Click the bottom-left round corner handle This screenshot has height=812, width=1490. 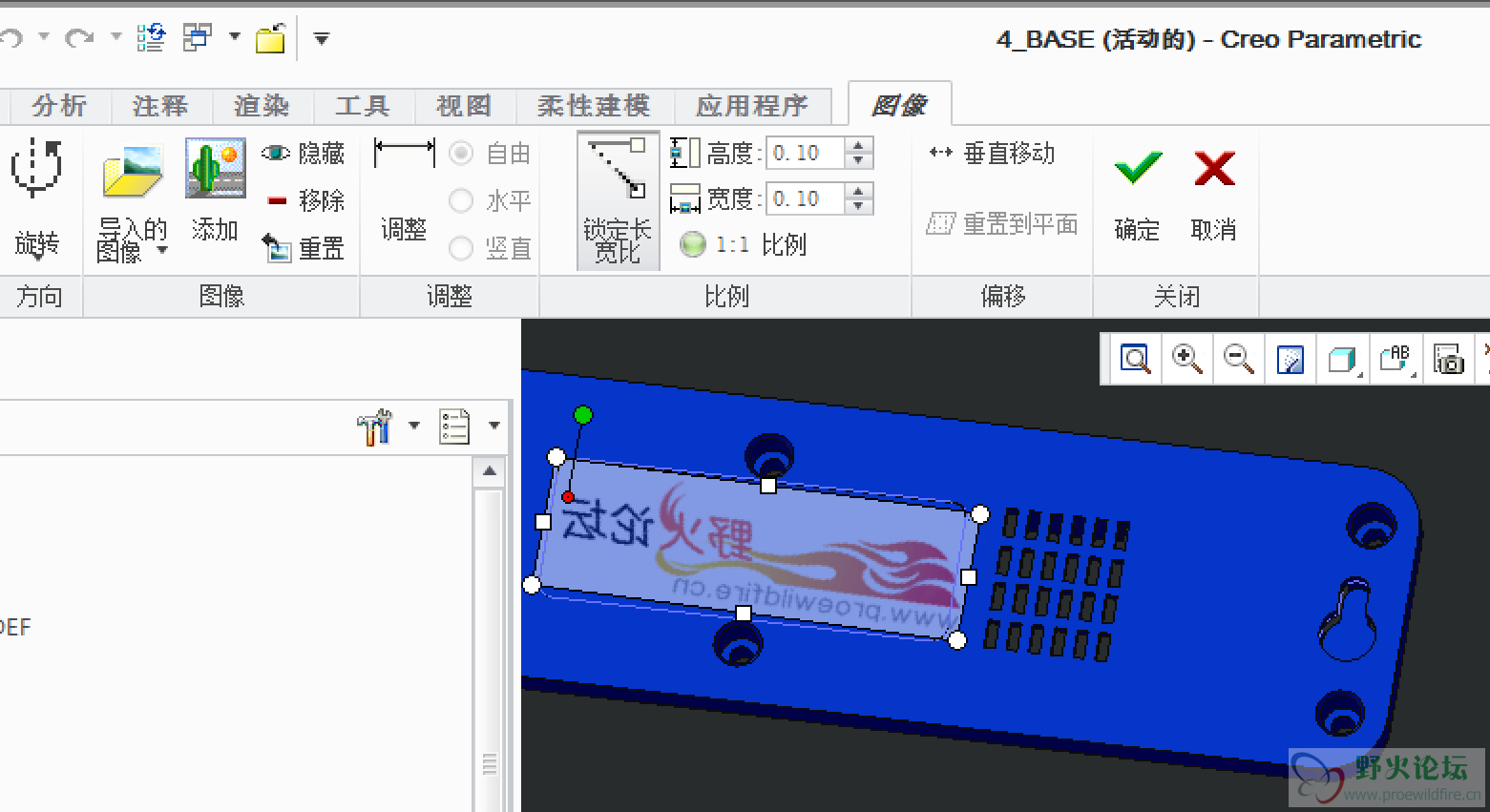point(533,585)
